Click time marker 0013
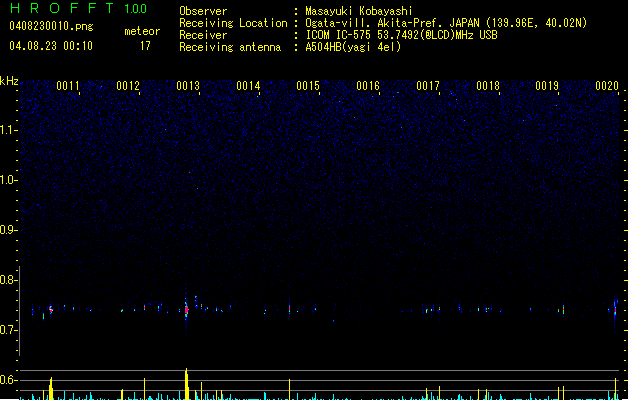Image resolution: width=629 pixels, height=400 pixels. [x=188, y=86]
